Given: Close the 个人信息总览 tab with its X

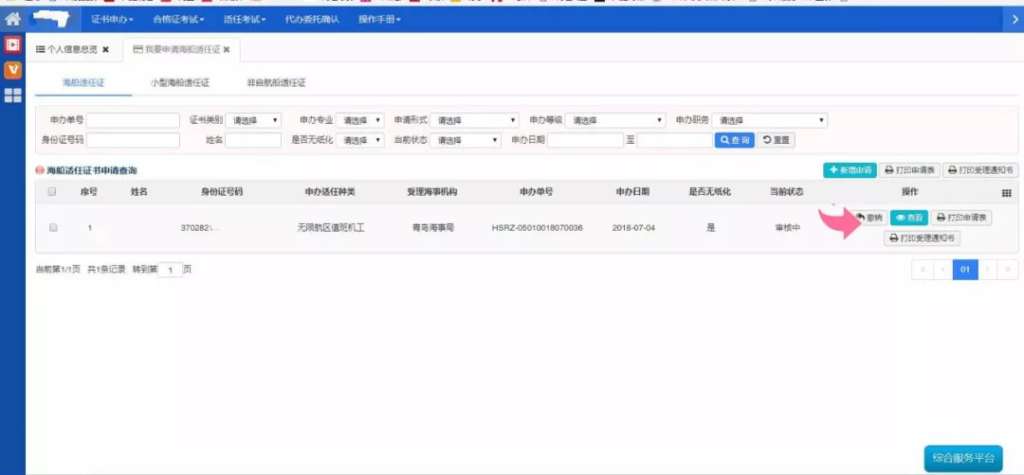Looking at the screenshot, I should click(x=106, y=50).
